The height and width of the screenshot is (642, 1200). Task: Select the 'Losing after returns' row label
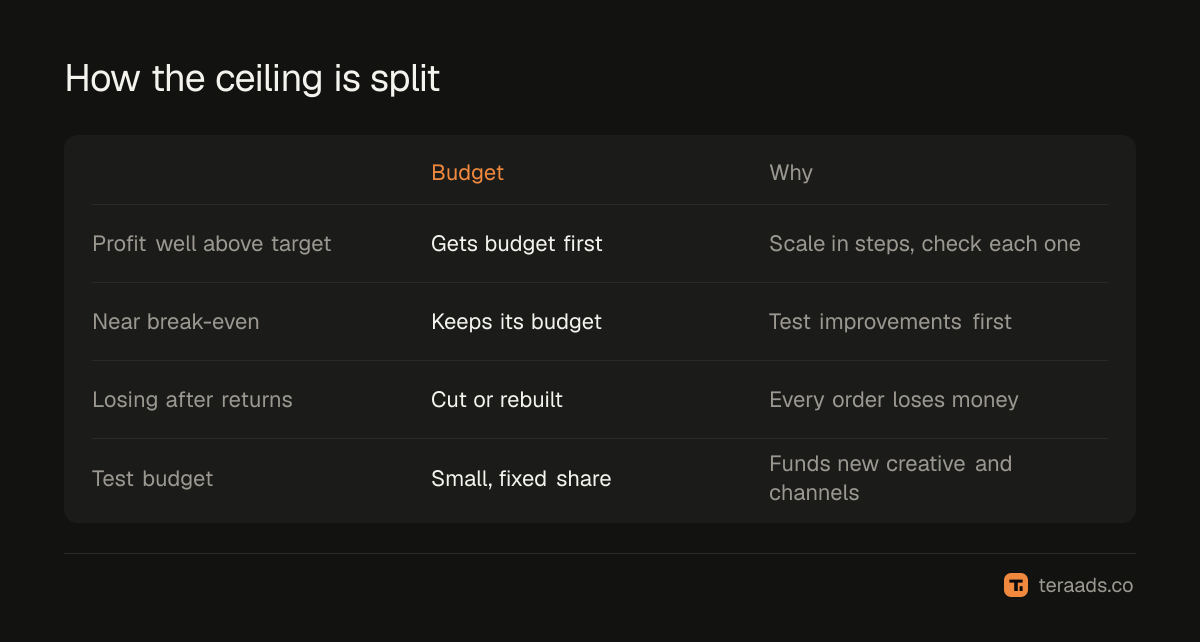point(192,399)
